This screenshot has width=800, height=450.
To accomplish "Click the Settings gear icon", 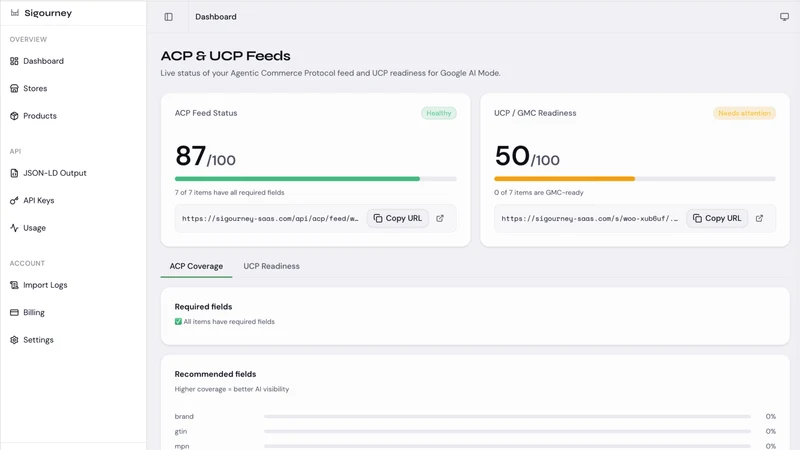I will coord(14,340).
